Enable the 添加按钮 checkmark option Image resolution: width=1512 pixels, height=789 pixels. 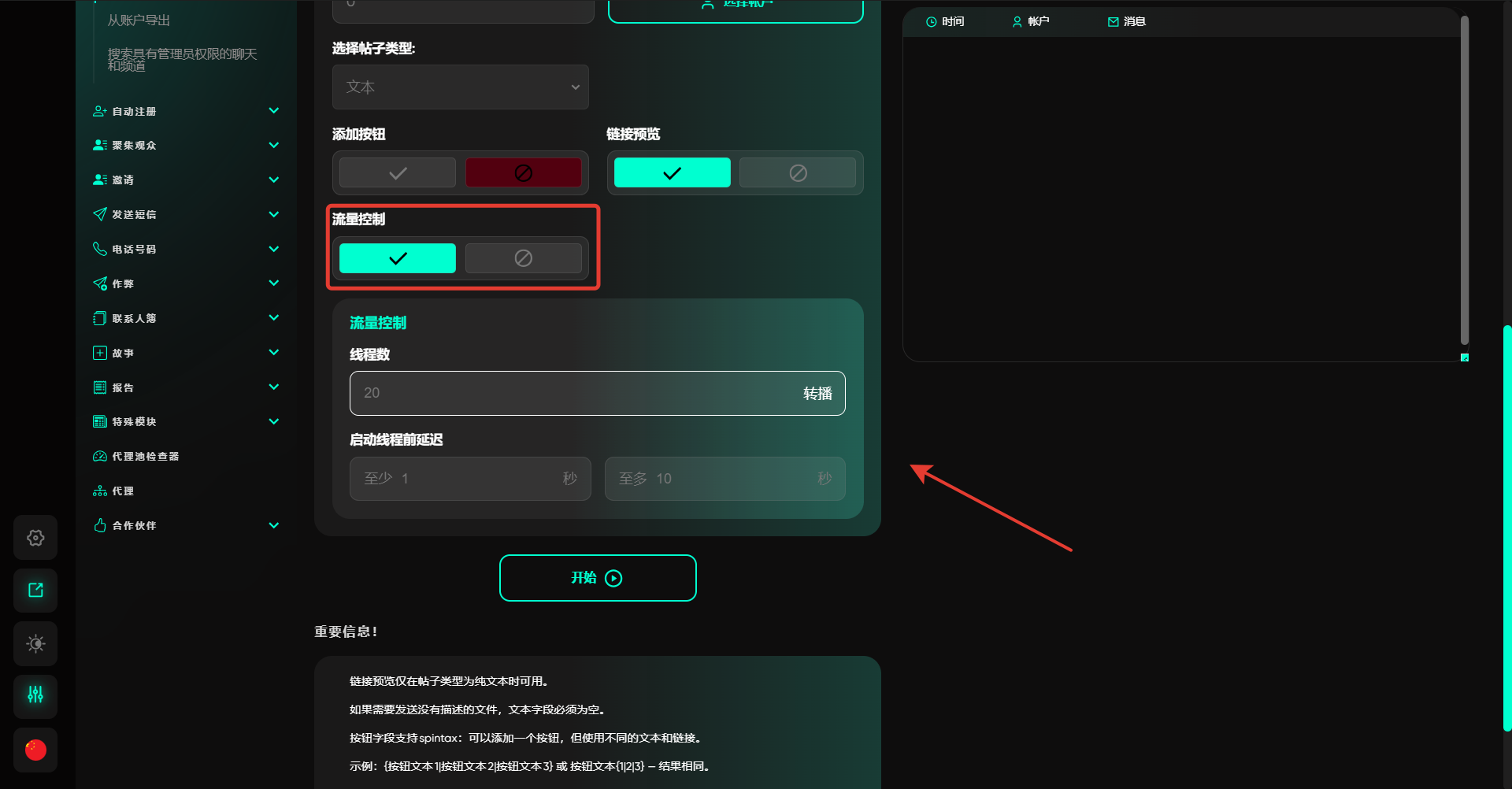(398, 173)
